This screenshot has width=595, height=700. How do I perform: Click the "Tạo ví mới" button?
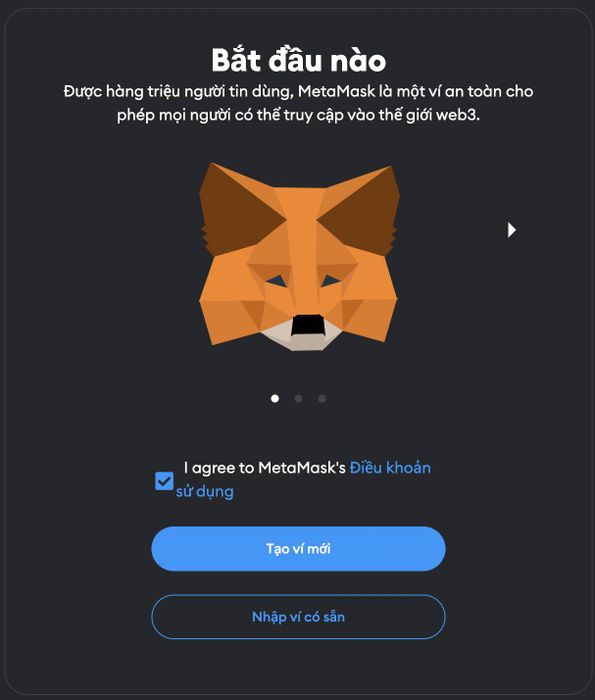(x=298, y=549)
